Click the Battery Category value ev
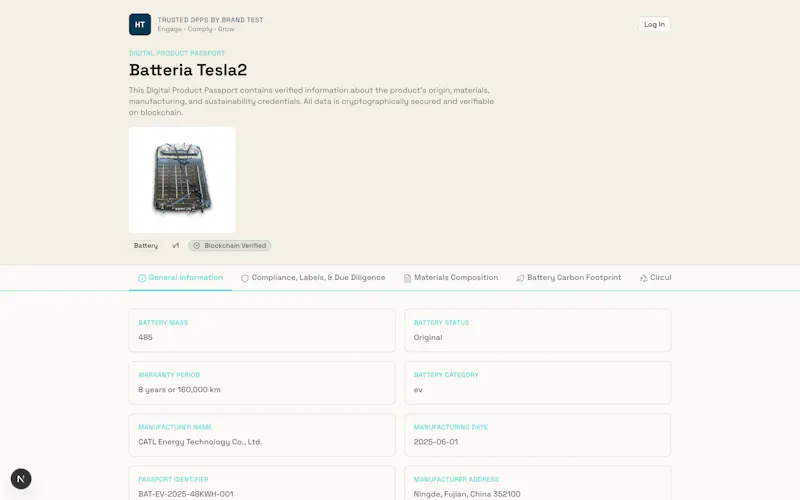The width and height of the screenshot is (800, 500). tap(418, 390)
